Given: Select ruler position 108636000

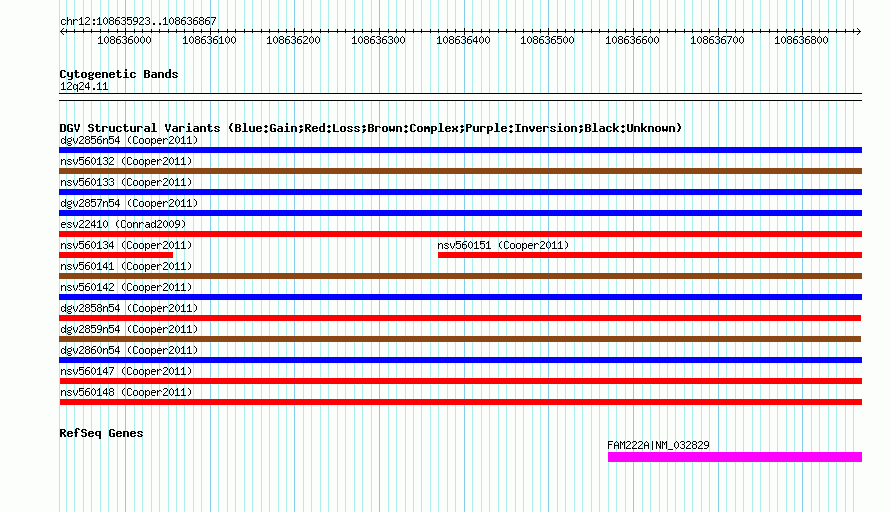Looking at the screenshot, I should pos(124,40).
